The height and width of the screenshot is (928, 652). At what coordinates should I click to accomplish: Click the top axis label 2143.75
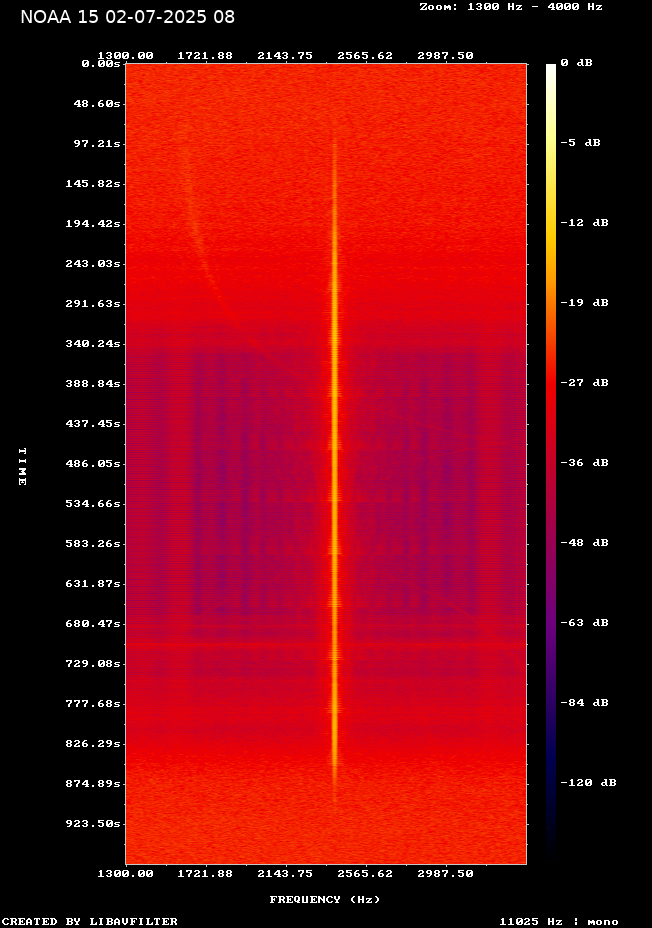(x=285, y=56)
